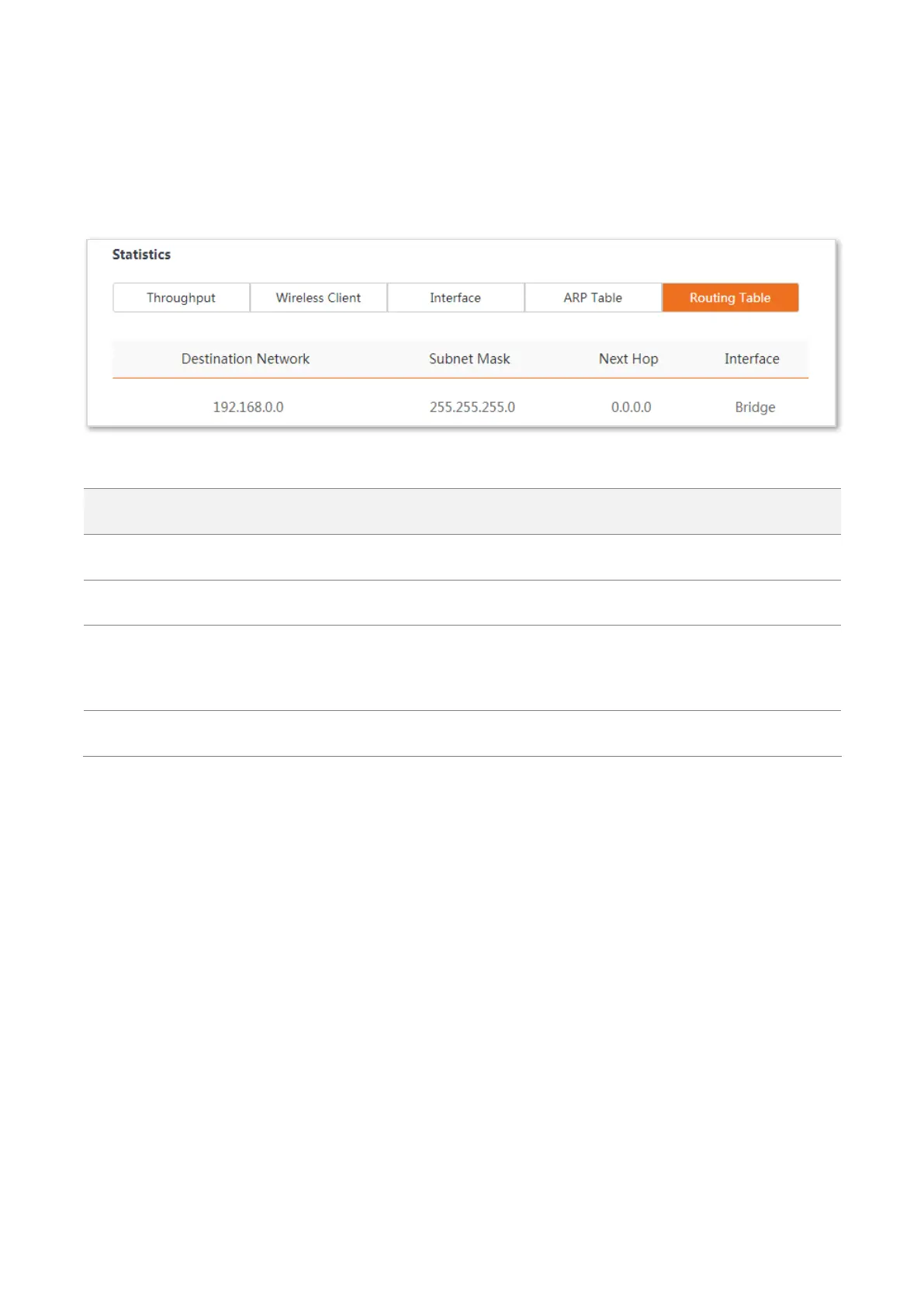
Task: Select the 192.168.0.0 destination cell
Action: pos(248,407)
